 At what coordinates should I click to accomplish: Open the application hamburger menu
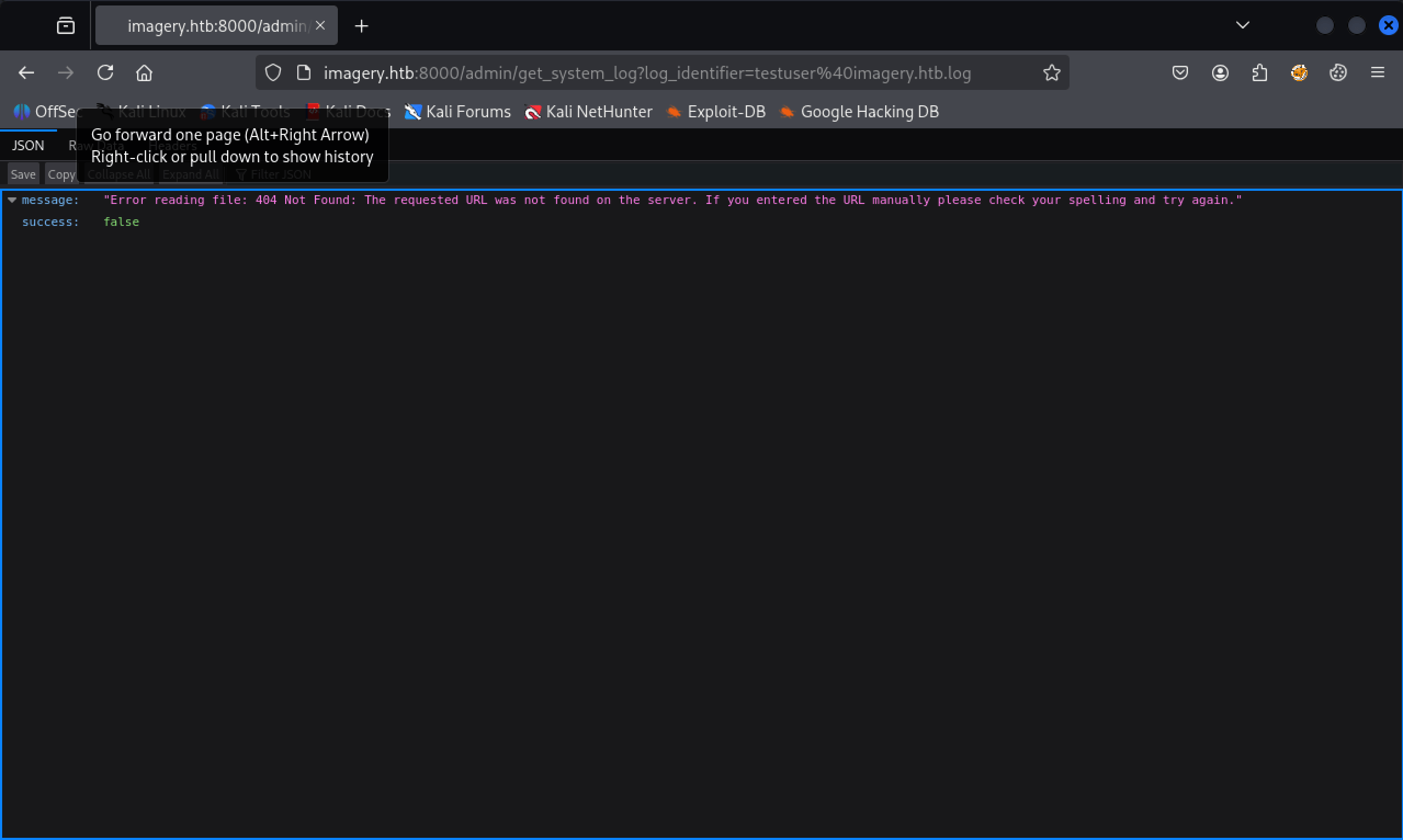click(x=1378, y=73)
